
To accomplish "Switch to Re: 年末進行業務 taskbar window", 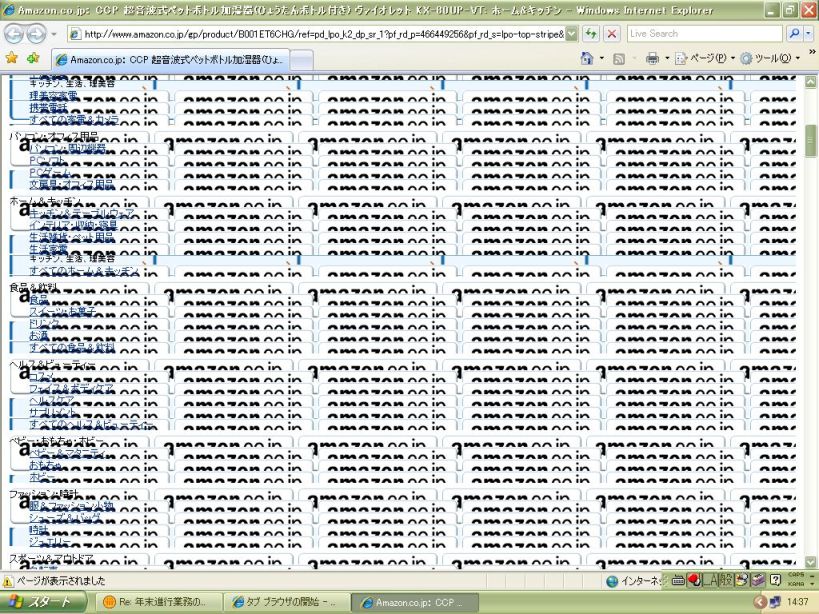I will tap(159, 602).
